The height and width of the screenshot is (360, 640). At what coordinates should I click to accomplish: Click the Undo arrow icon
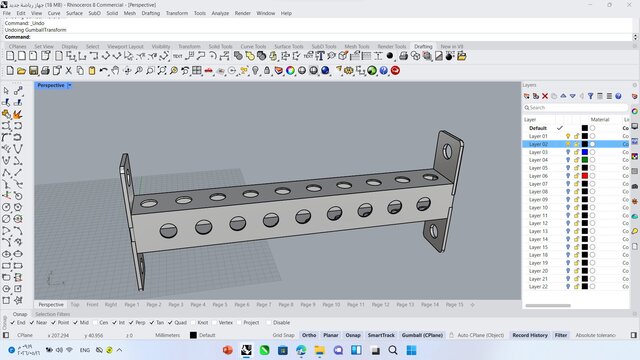pyautogui.click(x=103, y=71)
